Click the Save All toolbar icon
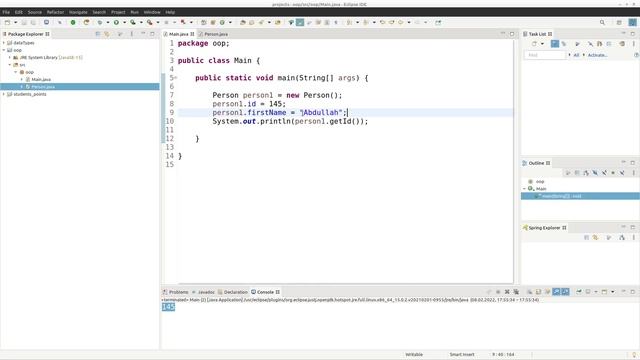Screen dimensions: 640x360 tap(33, 22)
